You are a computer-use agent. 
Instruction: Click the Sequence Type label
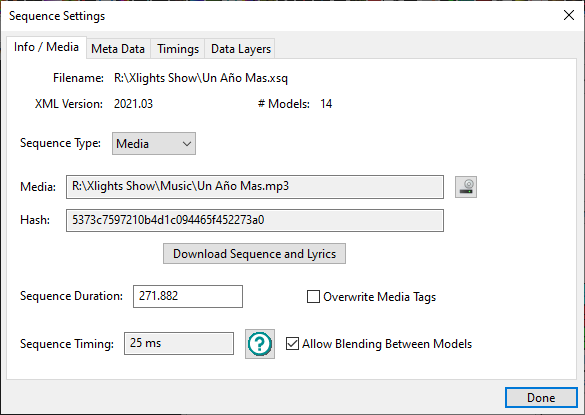pos(60,143)
